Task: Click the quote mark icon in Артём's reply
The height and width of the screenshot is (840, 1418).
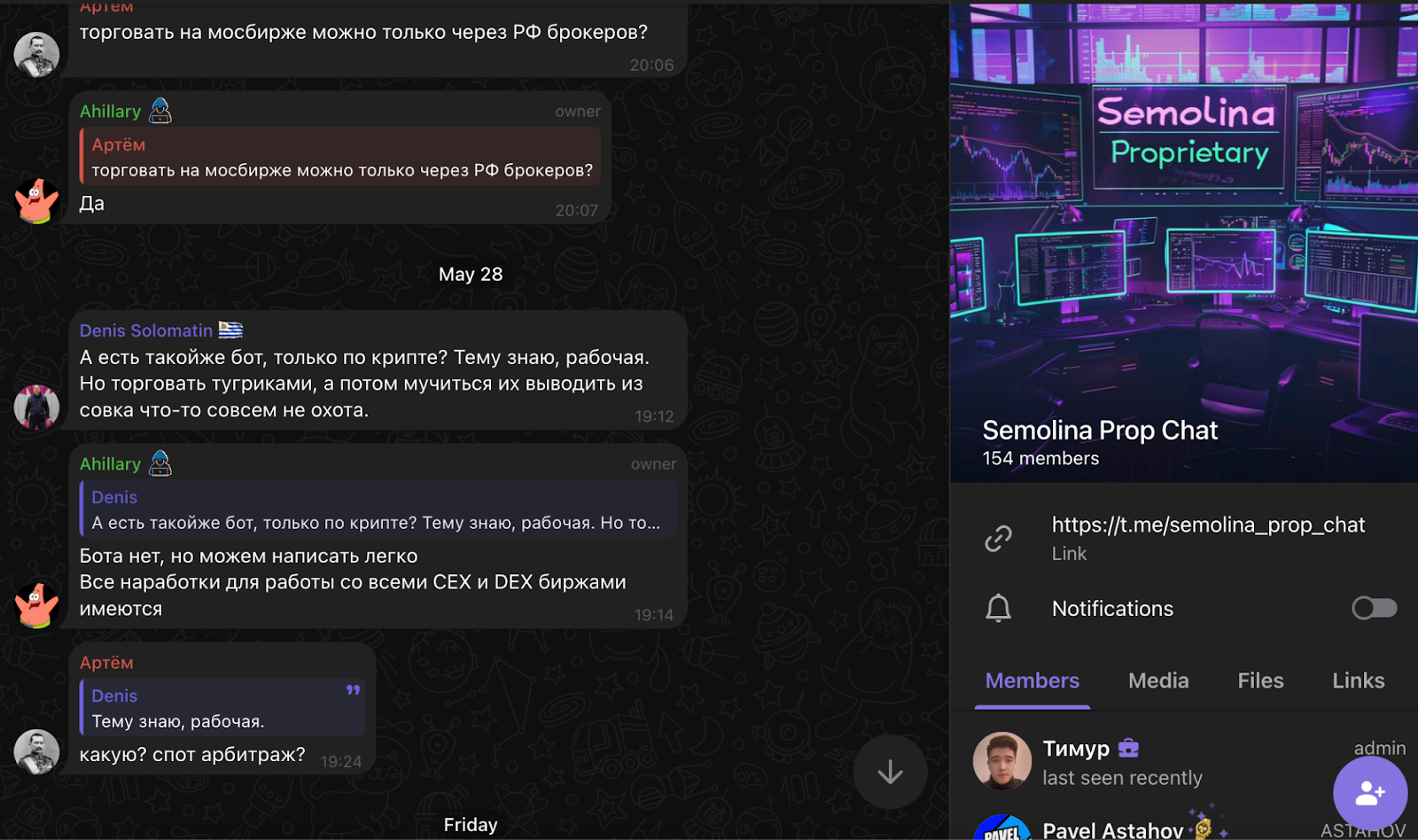Action: [x=353, y=690]
